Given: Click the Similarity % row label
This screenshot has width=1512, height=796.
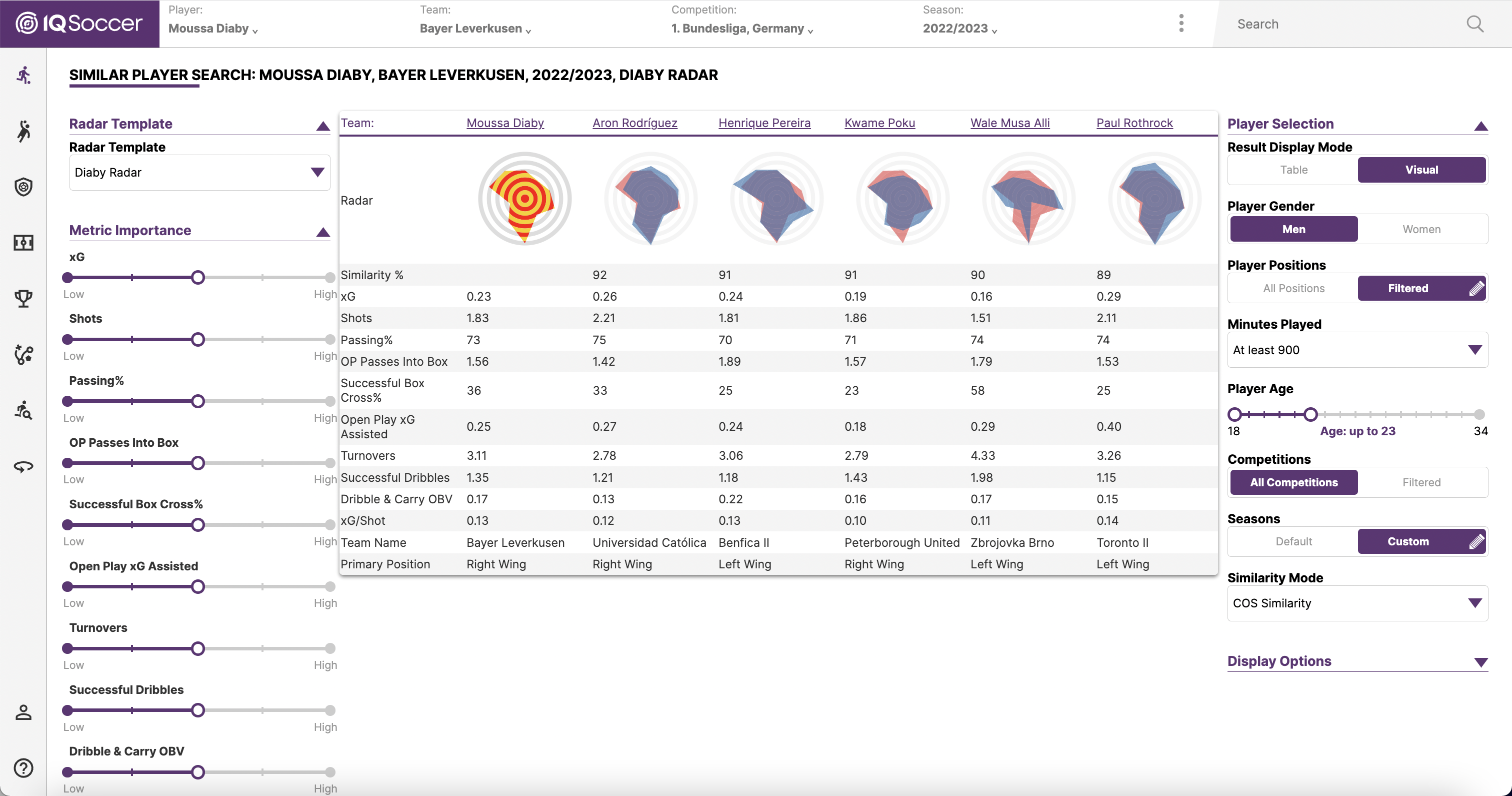Looking at the screenshot, I should click(371, 275).
